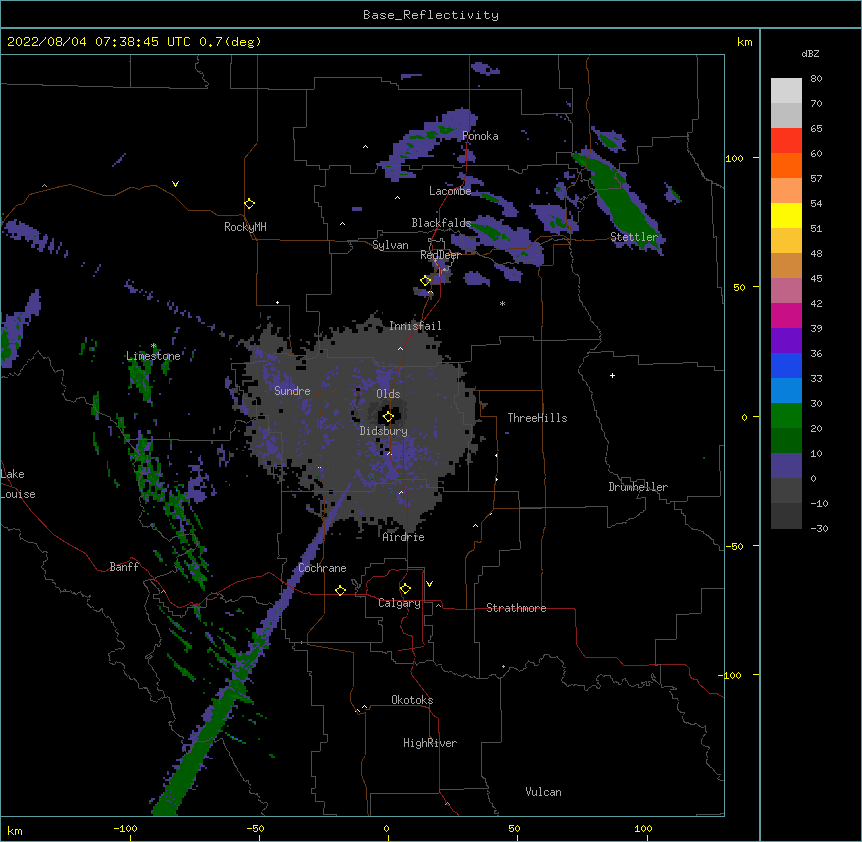The image size is (862, 842).
Task: Click the RockyMH label
Action: point(245,227)
